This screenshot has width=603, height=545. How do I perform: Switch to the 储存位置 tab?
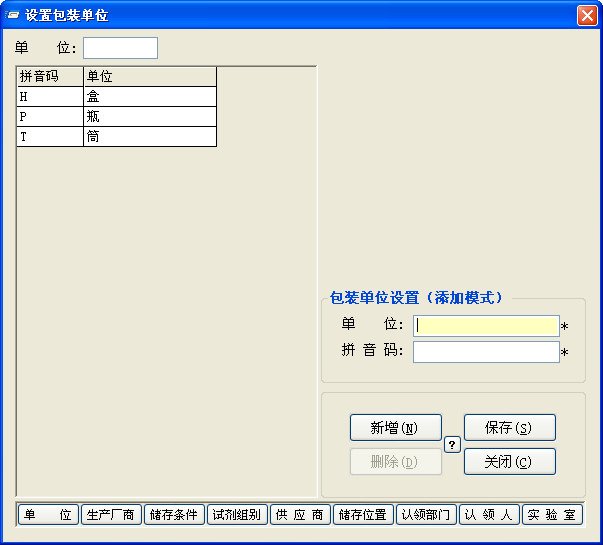(x=363, y=515)
